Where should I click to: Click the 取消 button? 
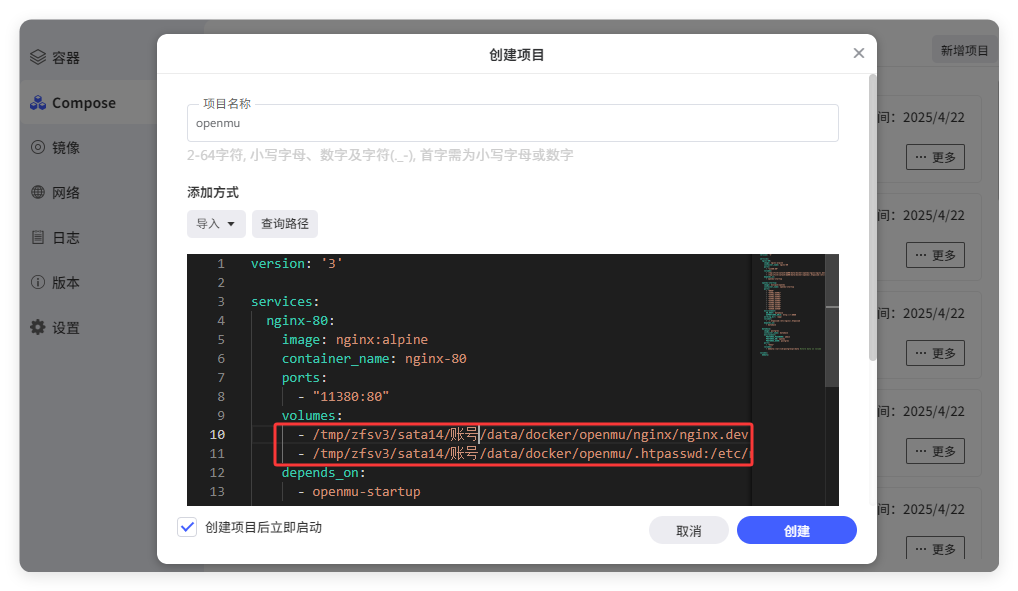pyautogui.click(x=688, y=531)
